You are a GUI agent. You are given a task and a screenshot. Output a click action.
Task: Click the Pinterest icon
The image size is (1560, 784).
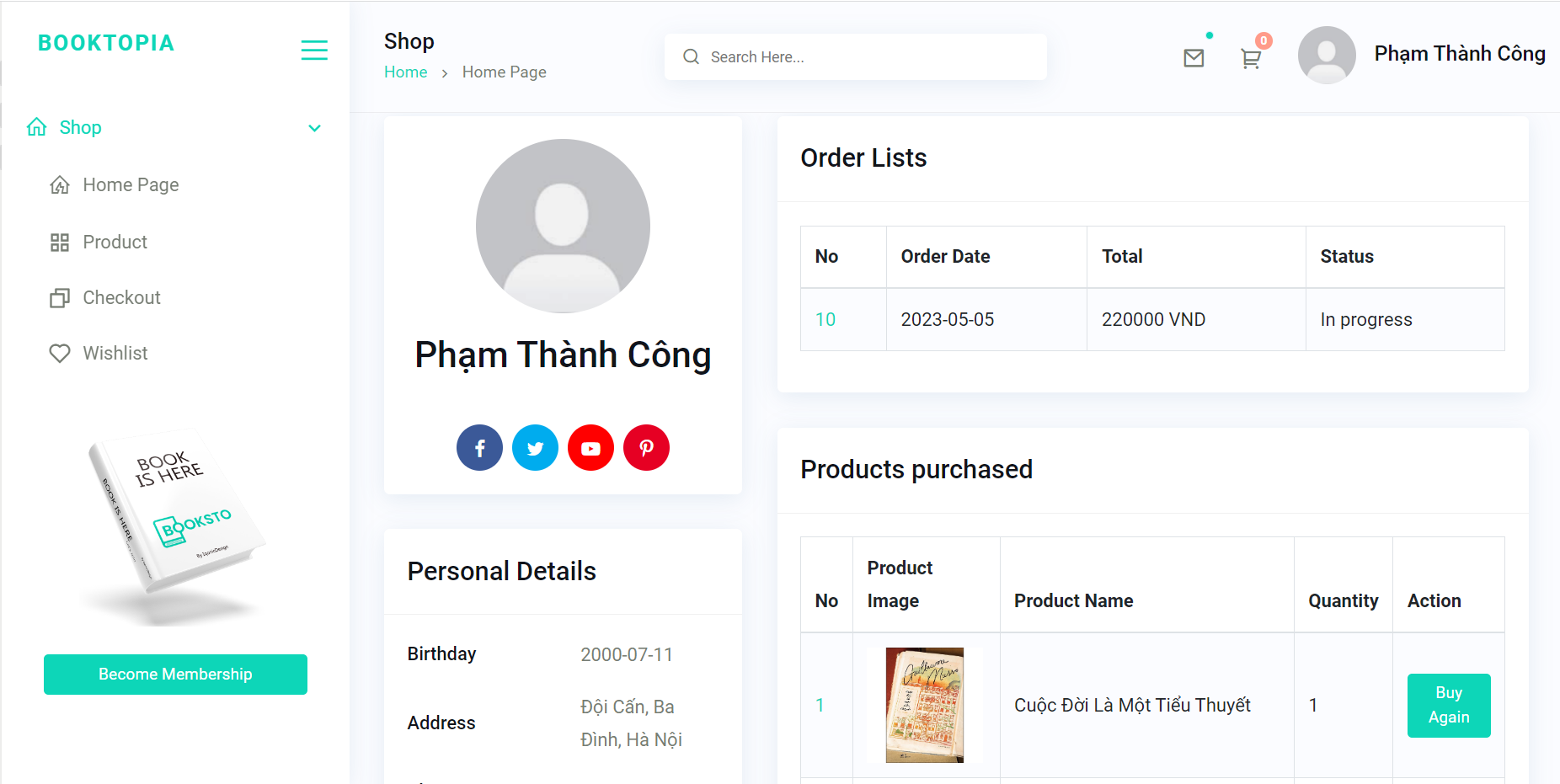tap(646, 447)
